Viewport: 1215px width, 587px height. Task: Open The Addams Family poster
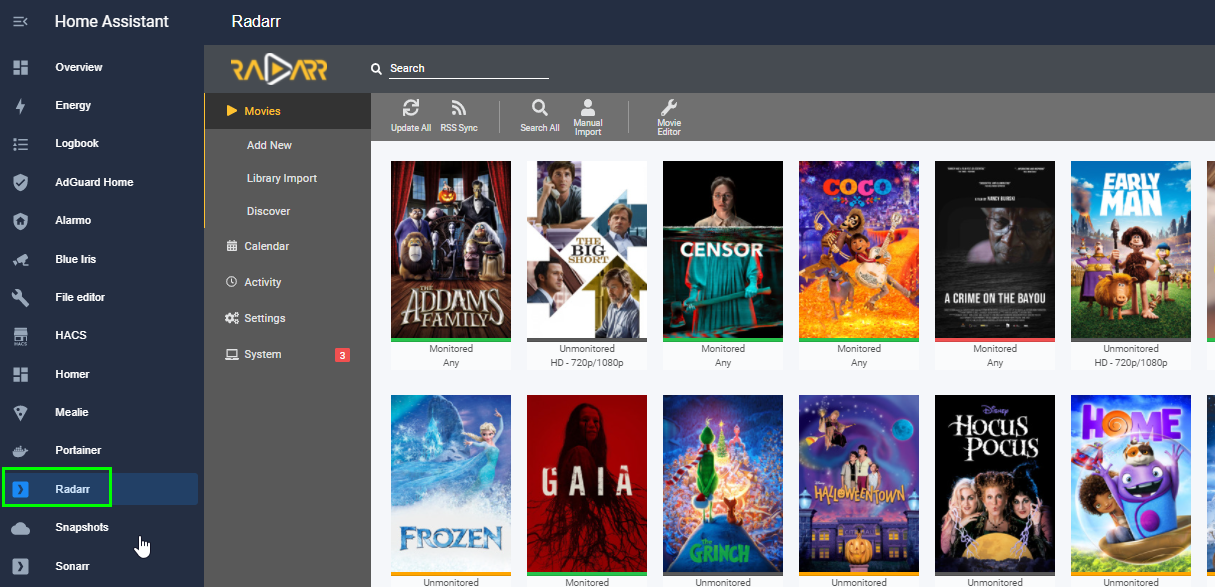(451, 249)
